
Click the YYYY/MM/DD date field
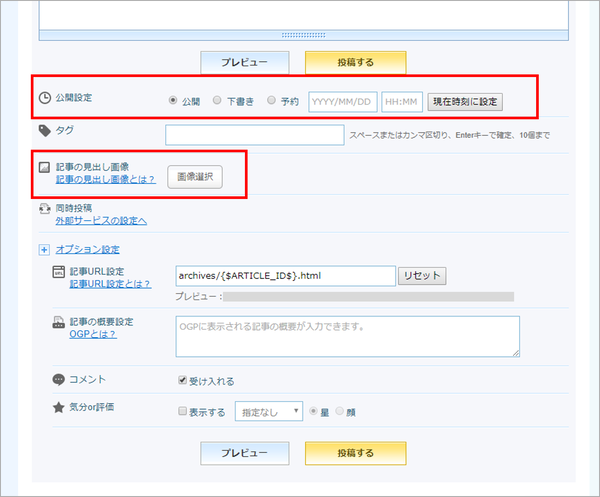[343, 102]
